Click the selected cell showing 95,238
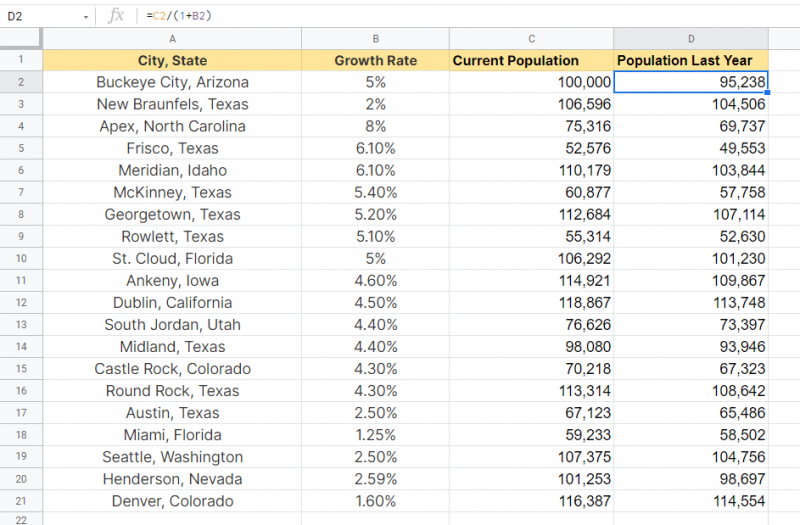800x525 pixels. pyautogui.click(x=691, y=82)
